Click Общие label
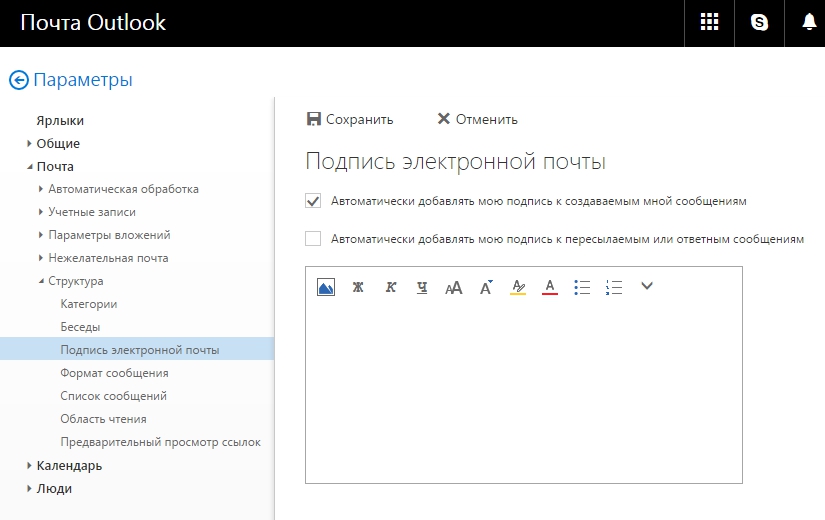Image resolution: width=825 pixels, height=520 pixels. tap(58, 144)
